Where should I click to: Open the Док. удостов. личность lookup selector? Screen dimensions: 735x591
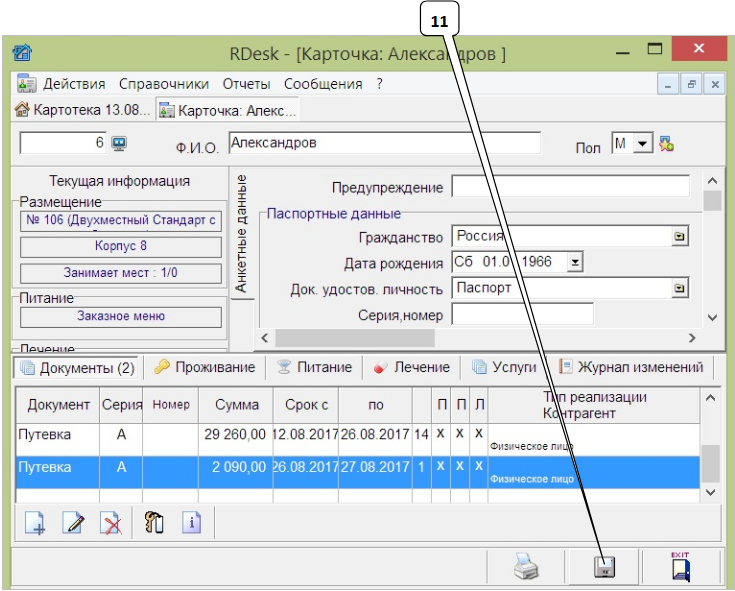point(680,288)
